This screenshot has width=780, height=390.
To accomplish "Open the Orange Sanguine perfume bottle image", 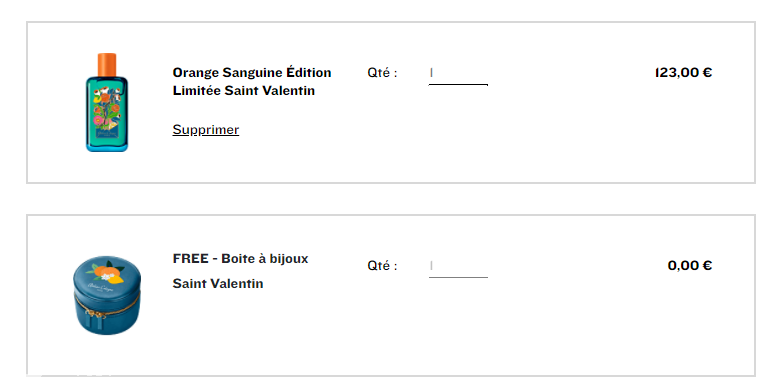I will 107,102.
